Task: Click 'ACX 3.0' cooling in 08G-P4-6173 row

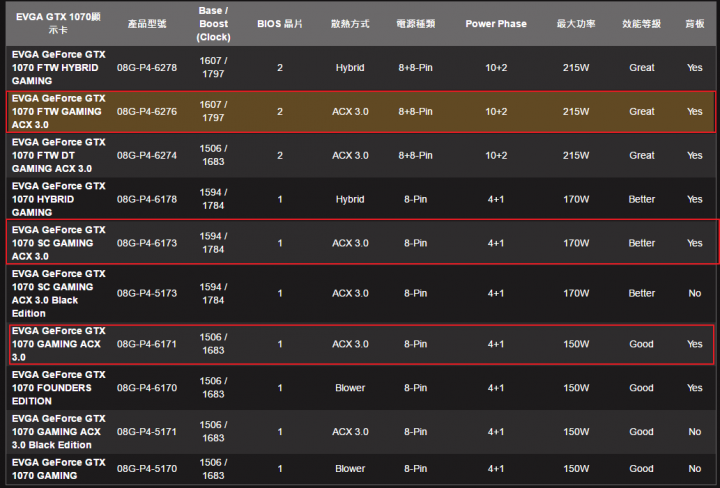Action: click(x=350, y=243)
